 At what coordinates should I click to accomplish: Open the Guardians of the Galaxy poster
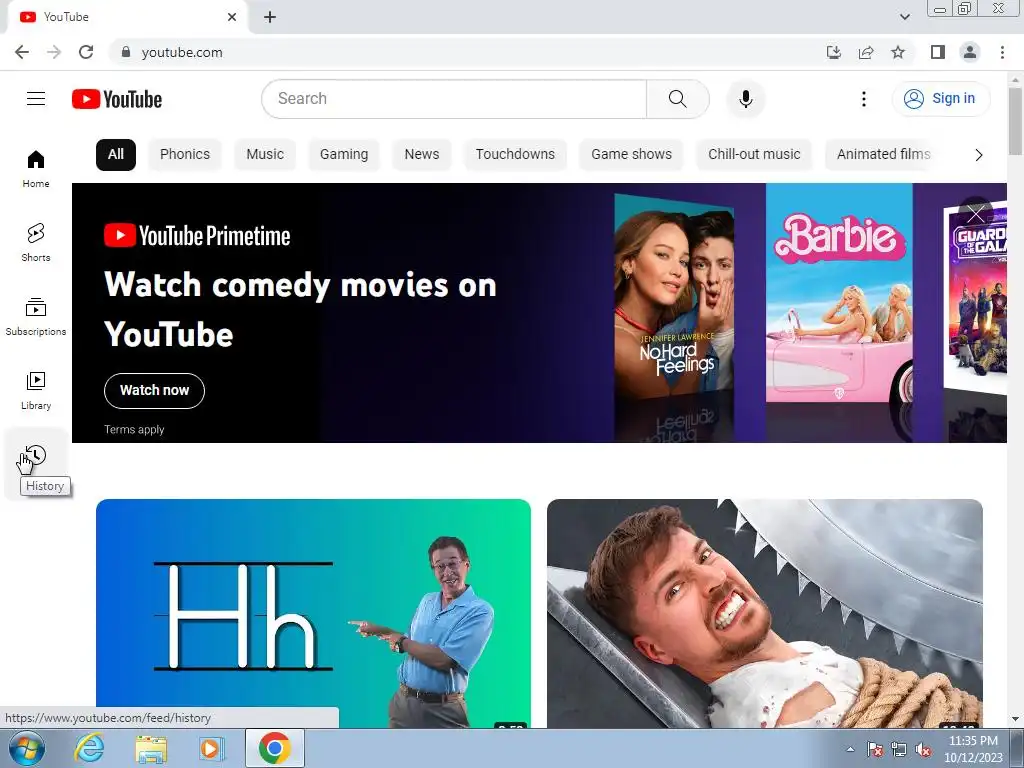click(975, 300)
